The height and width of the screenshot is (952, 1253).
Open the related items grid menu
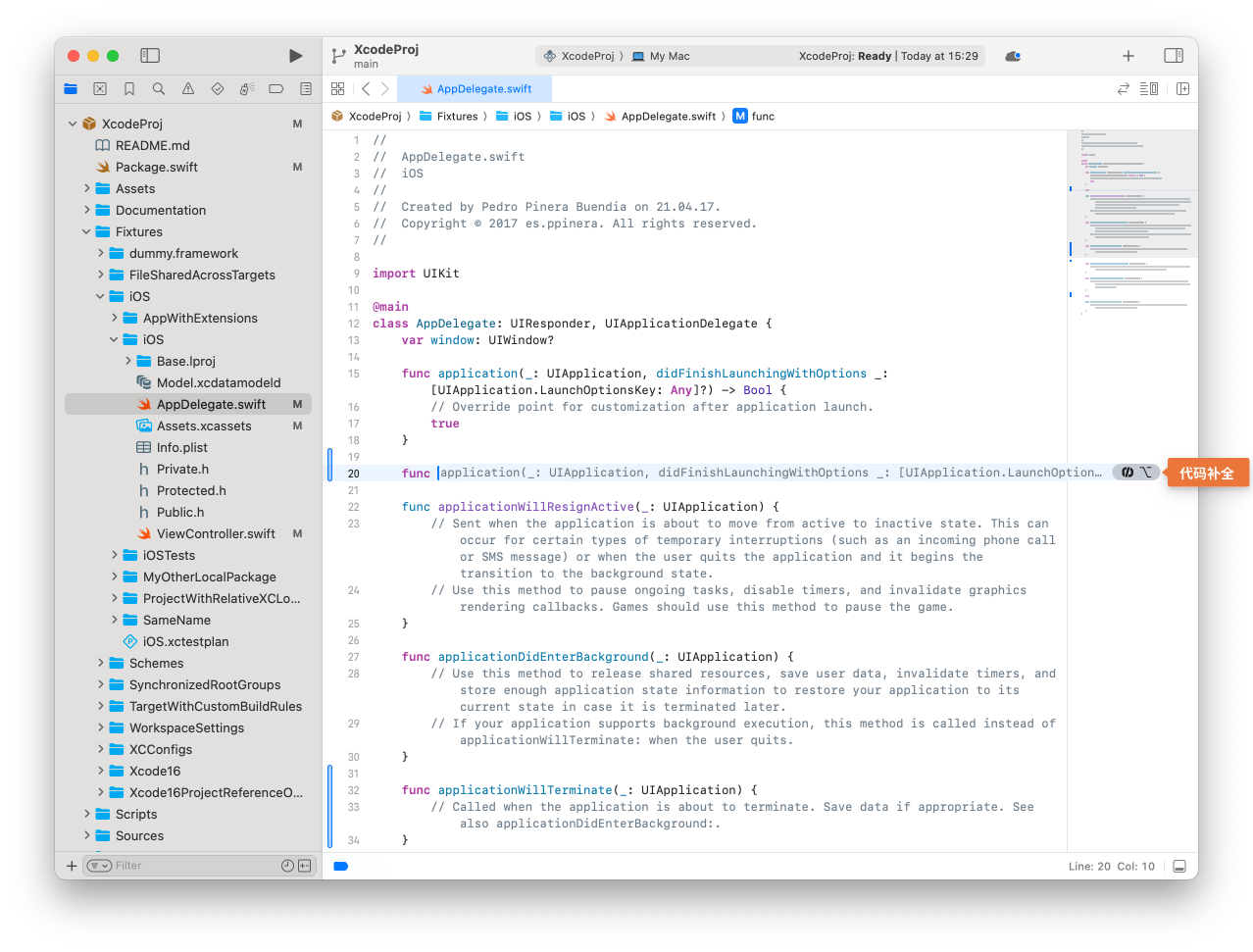pyautogui.click(x=338, y=88)
